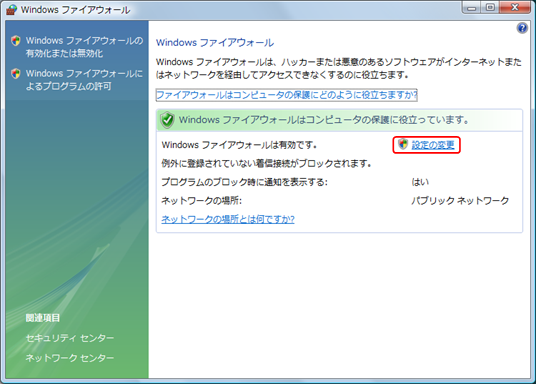
Task: Click text 例外に登録されていない着信接続がブロックされます。
Action: point(267,163)
